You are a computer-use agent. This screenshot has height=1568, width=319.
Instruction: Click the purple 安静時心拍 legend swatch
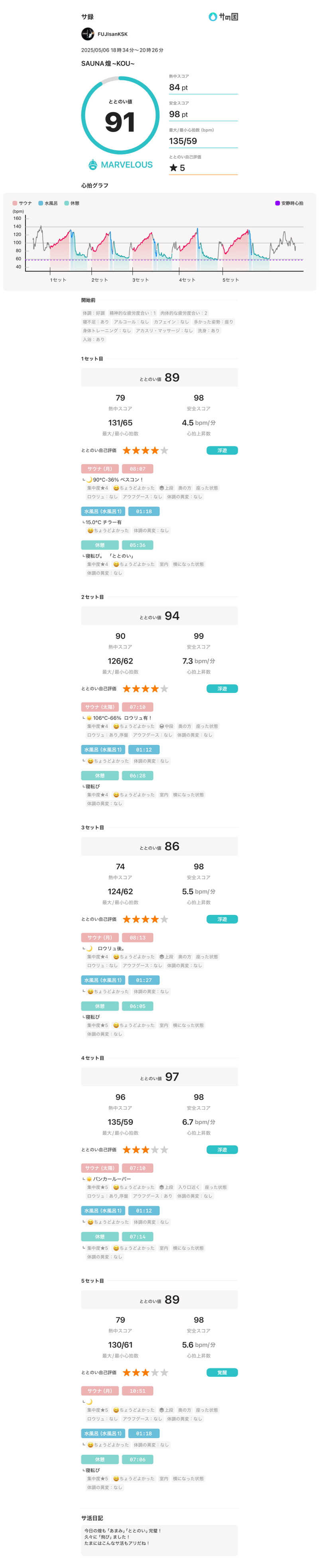(278, 203)
